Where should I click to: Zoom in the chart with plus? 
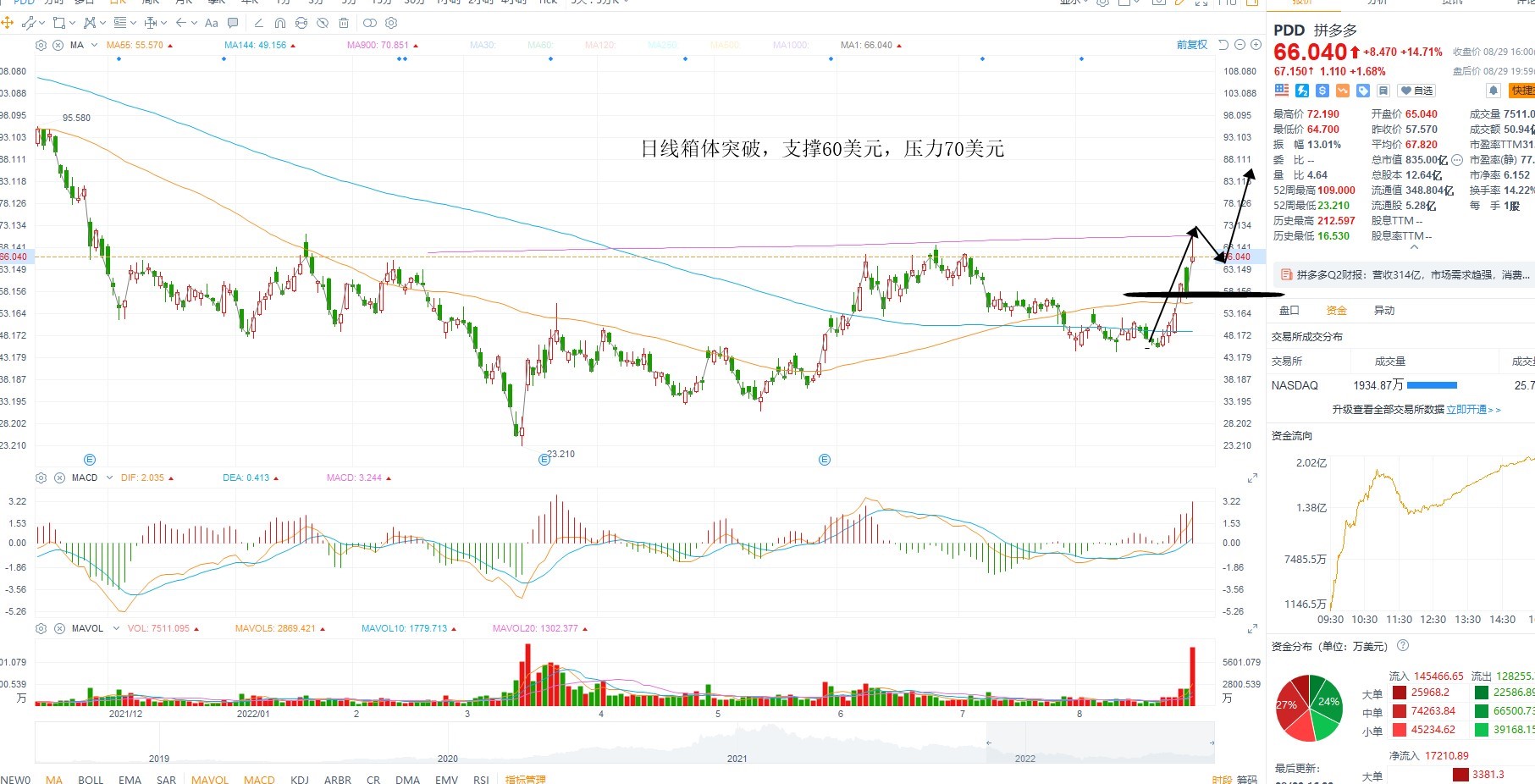pos(1256,45)
